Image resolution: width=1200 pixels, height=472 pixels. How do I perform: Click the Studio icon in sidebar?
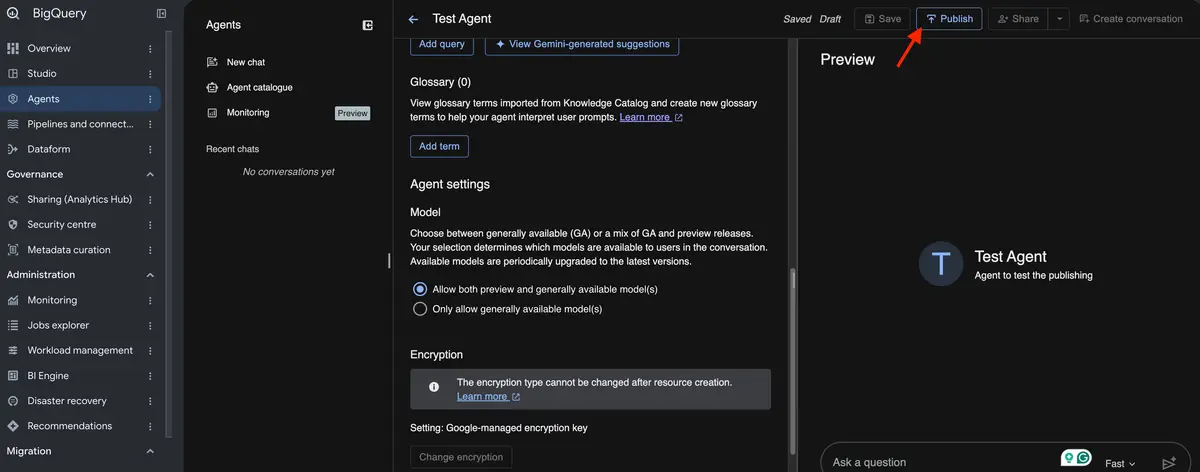13,74
